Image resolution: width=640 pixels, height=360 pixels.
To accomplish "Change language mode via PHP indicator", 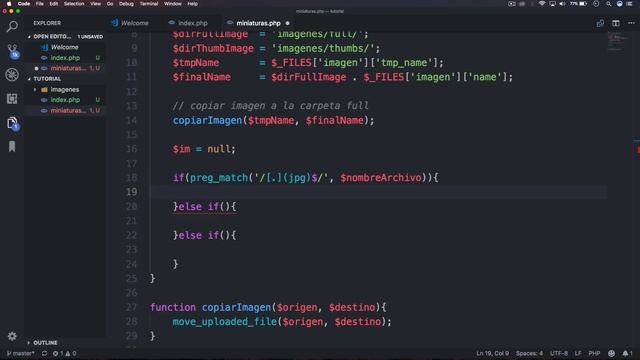I will [594, 353].
